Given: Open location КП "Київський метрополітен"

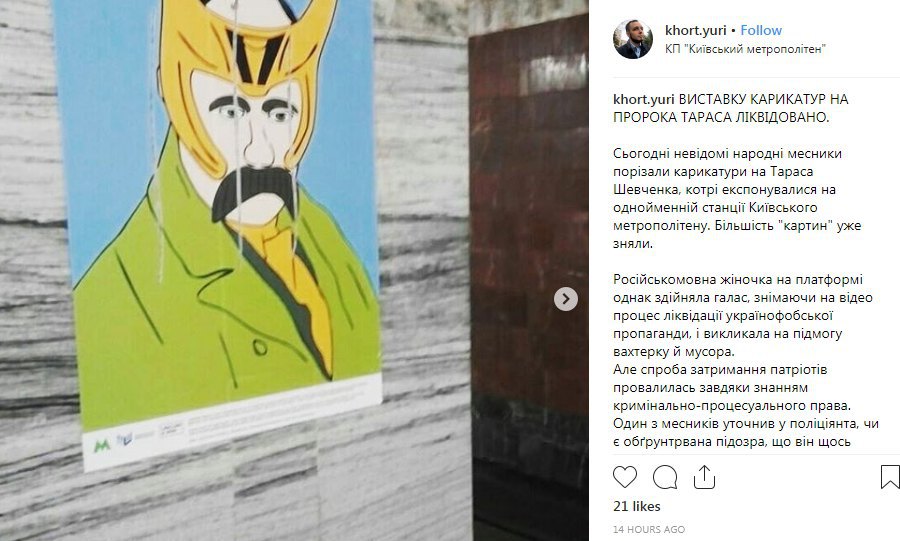Looking at the screenshot, I should (745, 49).
